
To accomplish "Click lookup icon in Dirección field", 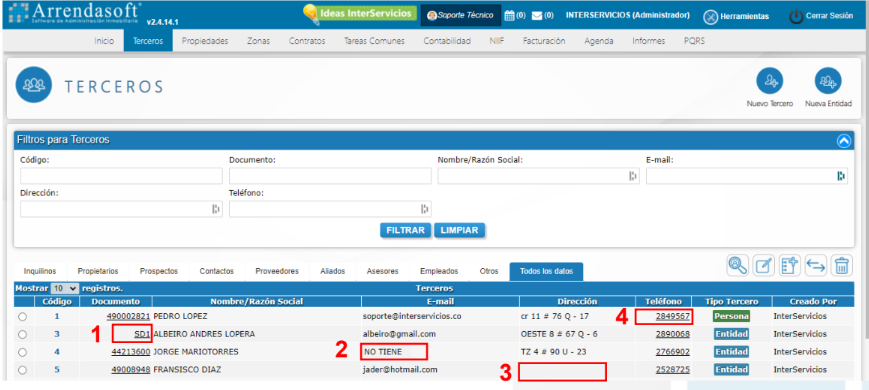I will pos(216,209).
